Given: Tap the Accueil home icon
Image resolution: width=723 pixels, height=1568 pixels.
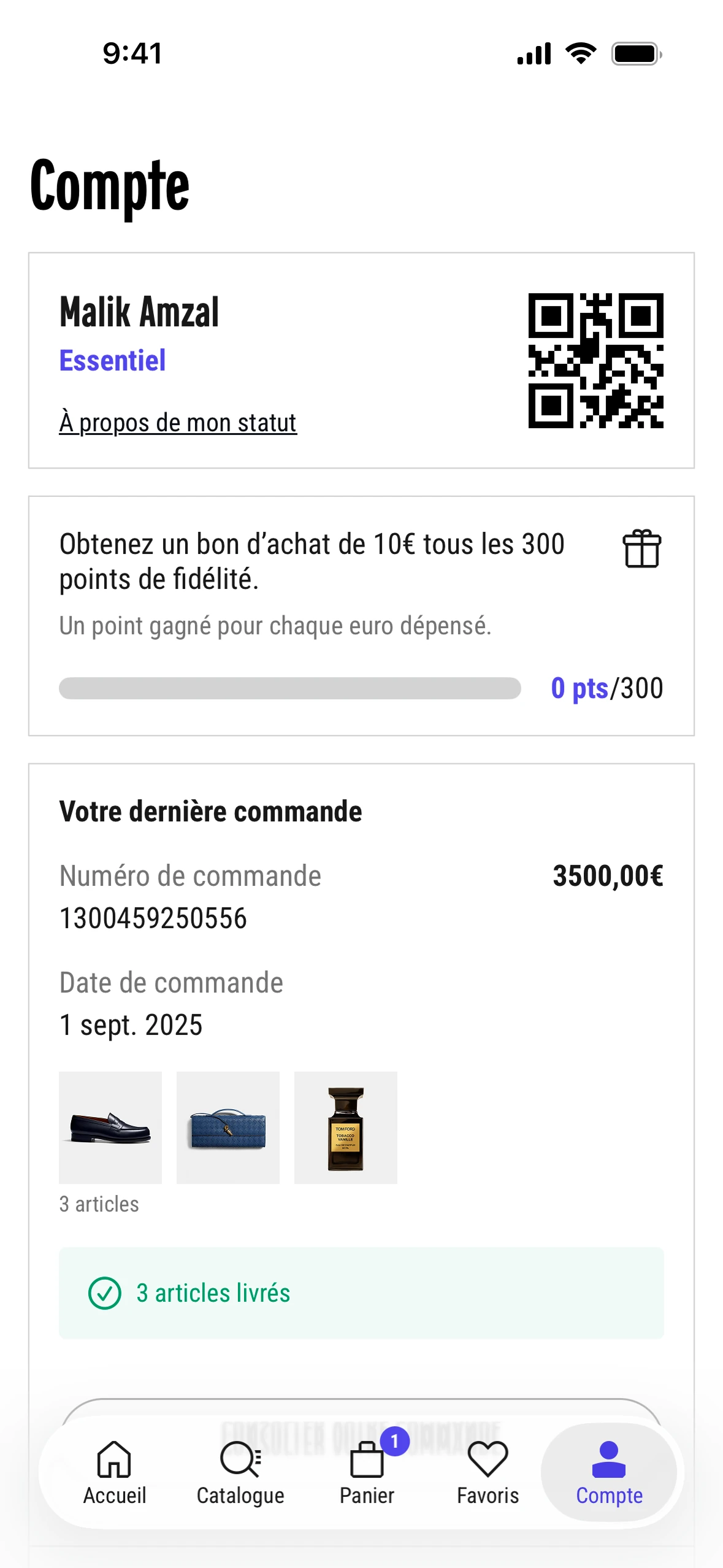Looking at the screenshot, I should point(115,1459).
